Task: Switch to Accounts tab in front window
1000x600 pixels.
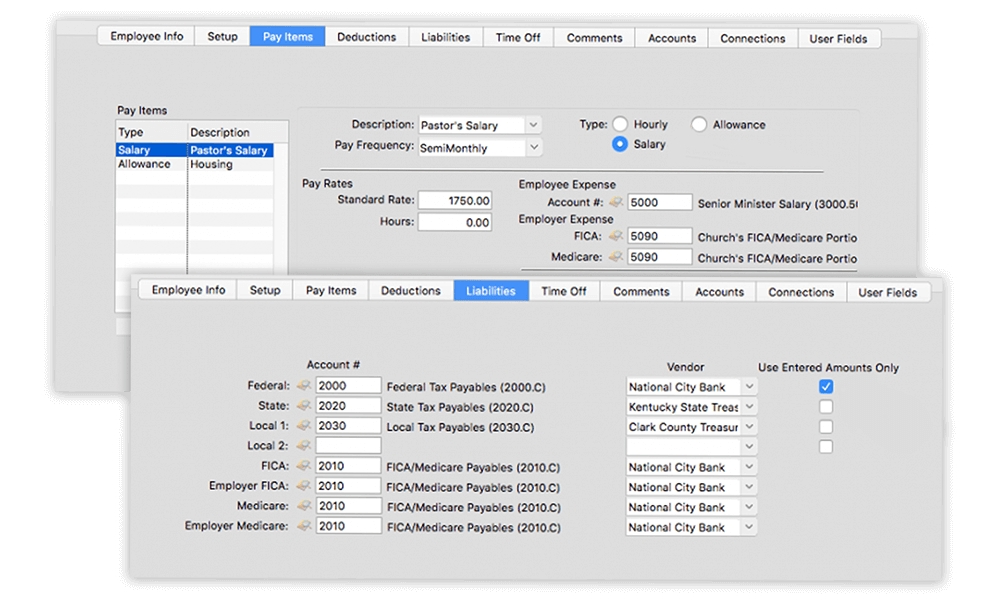Action: pos(719,292)
